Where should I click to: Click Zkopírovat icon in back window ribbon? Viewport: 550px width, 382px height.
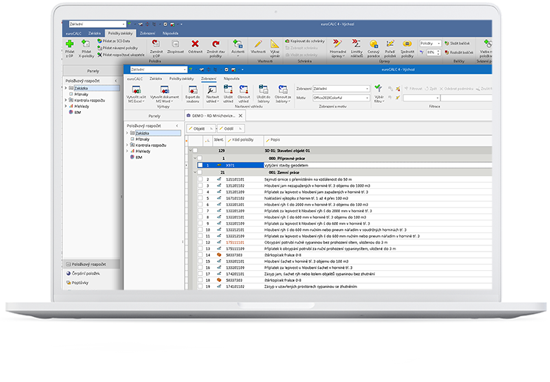tap(175, 44)
